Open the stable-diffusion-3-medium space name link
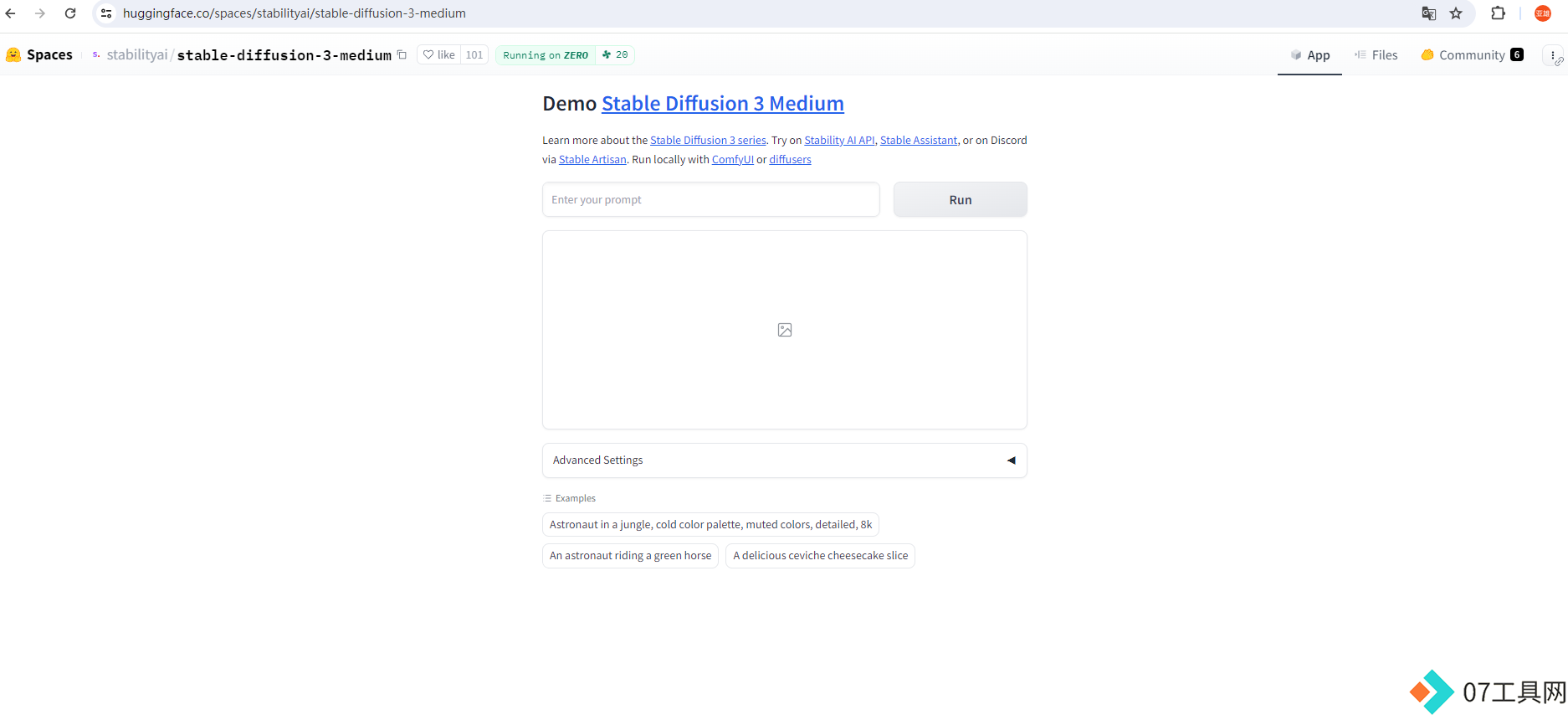 coord(284,55)
